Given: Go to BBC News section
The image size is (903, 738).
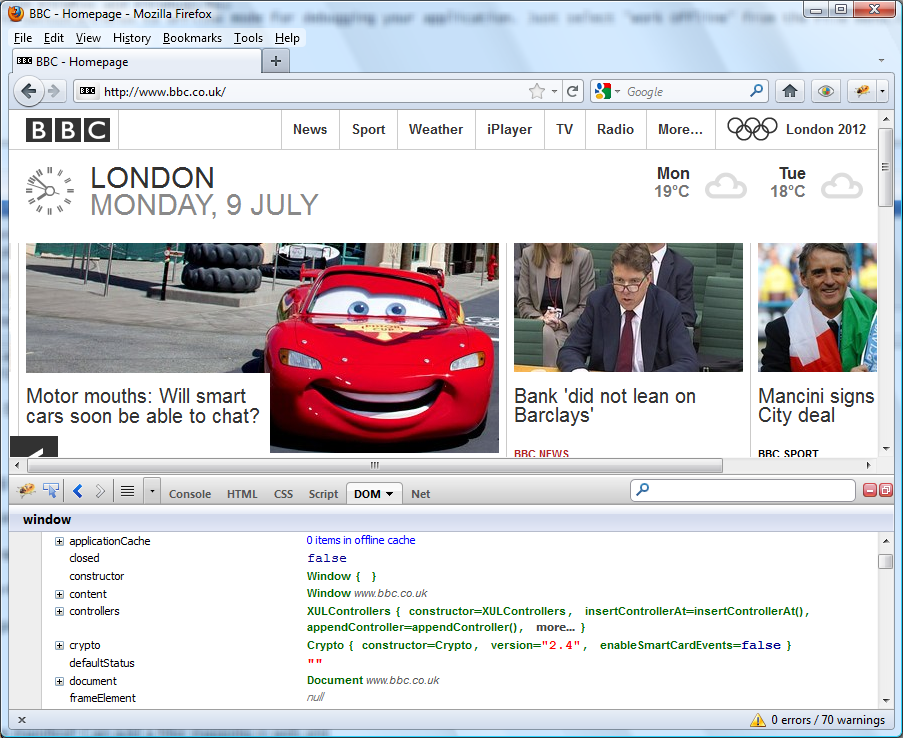Looking at the screenshot, I should (x=310, y=130).
